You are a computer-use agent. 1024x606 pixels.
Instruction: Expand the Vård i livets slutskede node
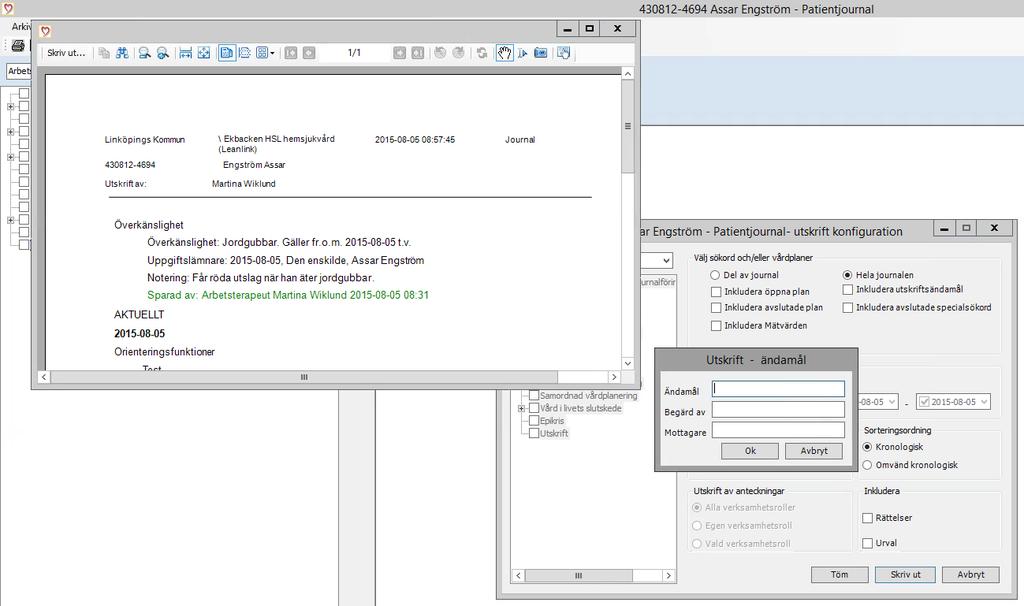tap(521, 408)
